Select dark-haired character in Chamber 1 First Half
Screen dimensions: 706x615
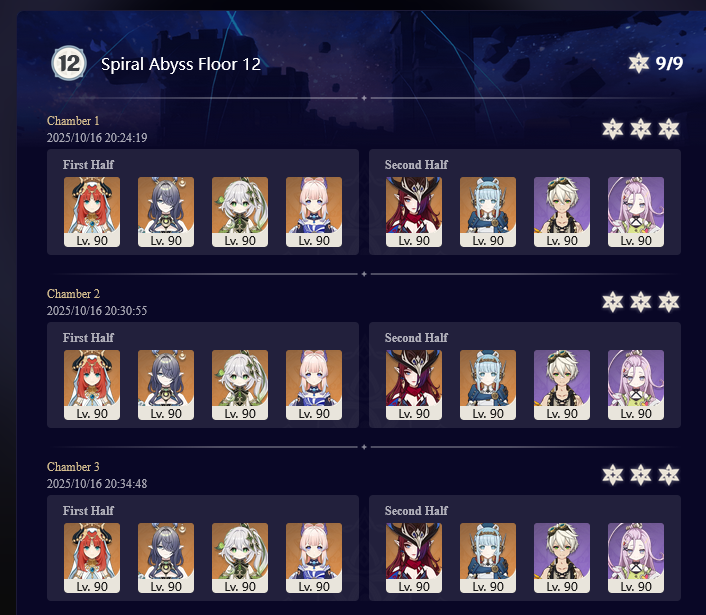point(166,212)
